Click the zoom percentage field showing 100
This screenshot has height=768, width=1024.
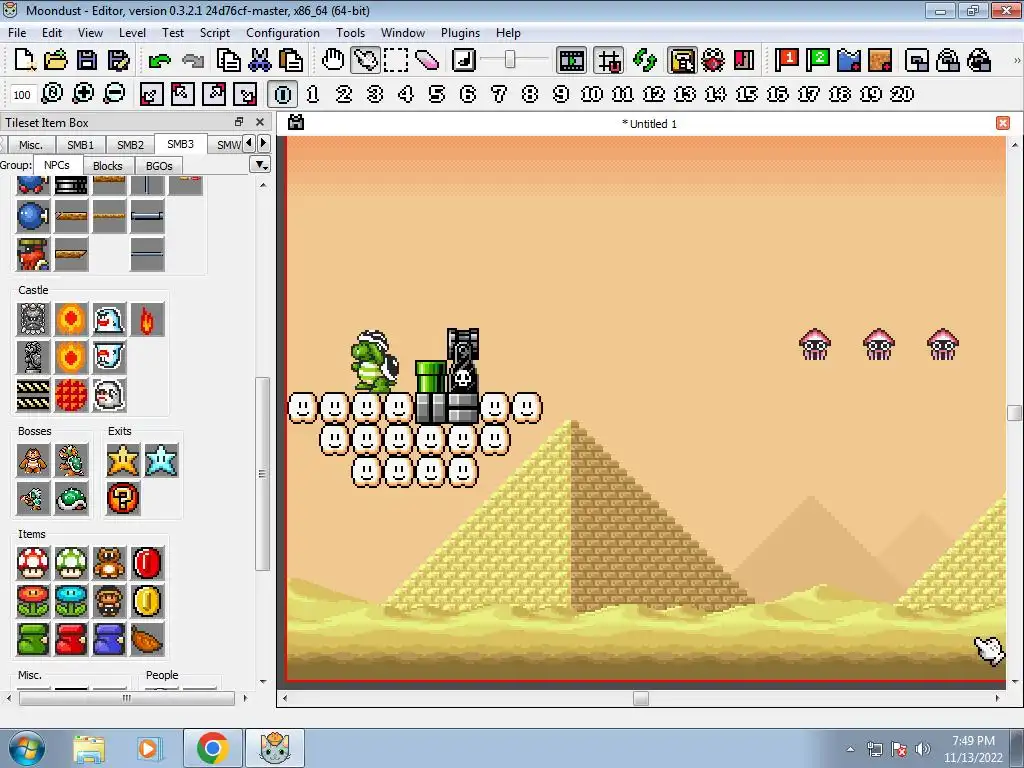pos(22,95)
